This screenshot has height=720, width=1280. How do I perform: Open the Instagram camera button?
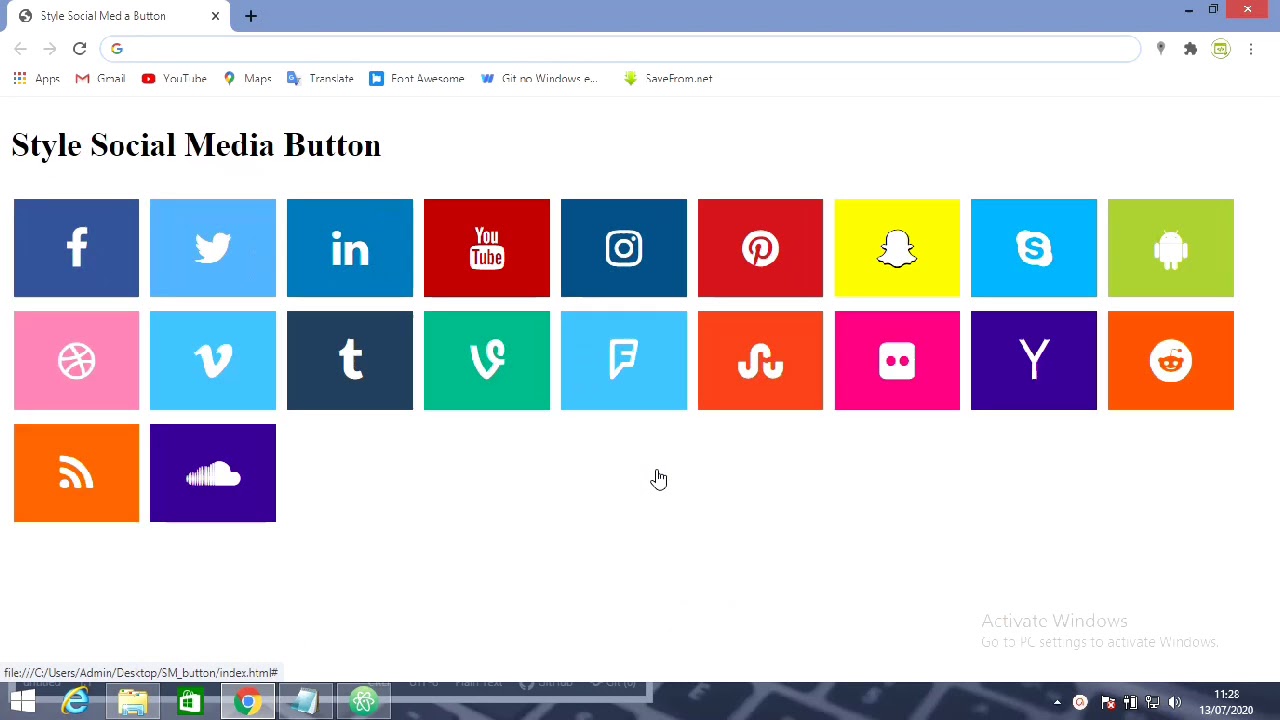tap(624, 248)
